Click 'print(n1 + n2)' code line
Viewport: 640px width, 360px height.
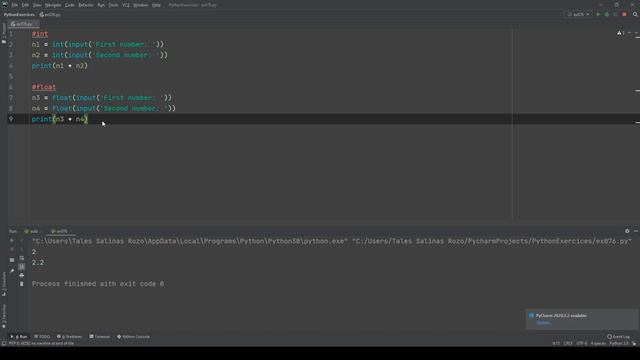tap(60, 66)
